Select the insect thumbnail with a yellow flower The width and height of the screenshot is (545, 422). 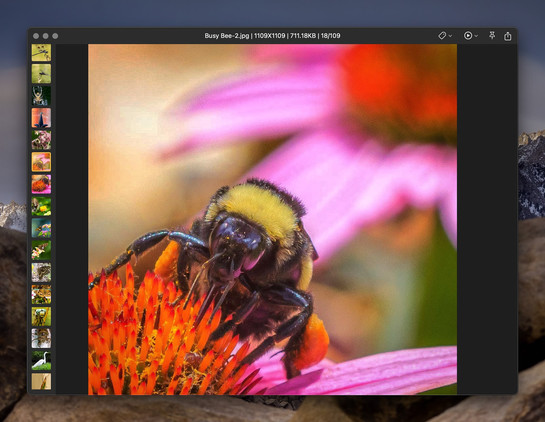click(41, 206)
